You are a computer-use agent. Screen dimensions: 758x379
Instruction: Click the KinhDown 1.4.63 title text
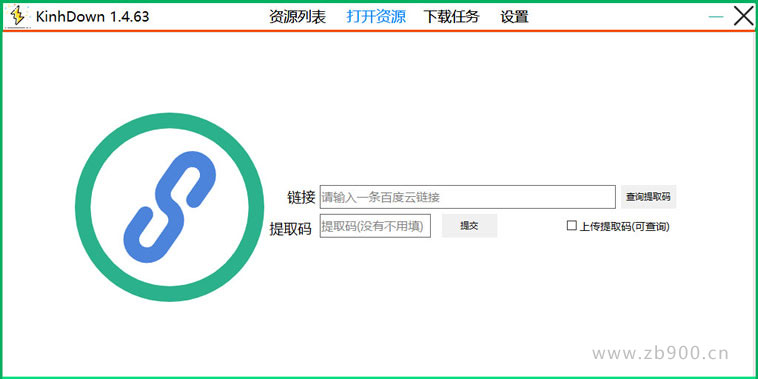point(92,17)
